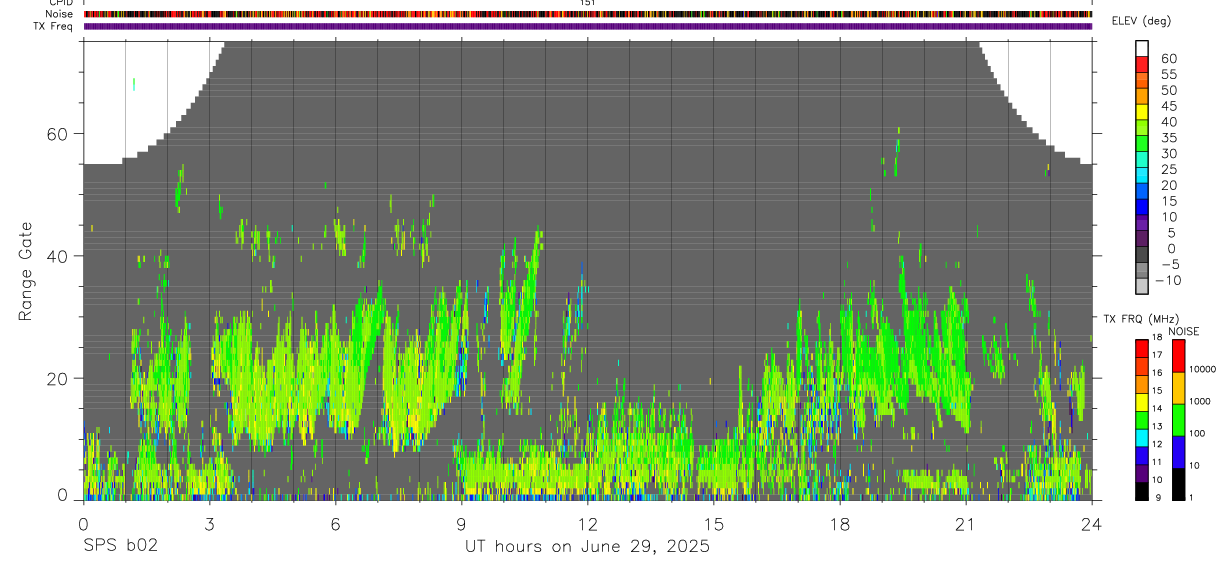The image size is (1228, 567).
Task: Click the multicolored Noise strip above the plot
Action: point(587,15)
